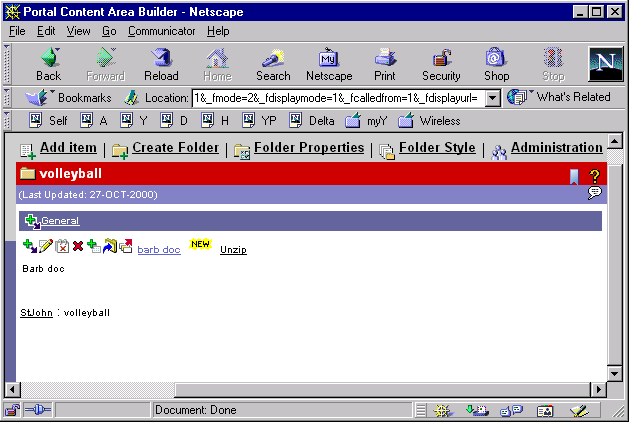Image resolution: width=629 pixels, height=422 pixels.
Task: Click the yellow question mark help icon
Action: (594, 176)
